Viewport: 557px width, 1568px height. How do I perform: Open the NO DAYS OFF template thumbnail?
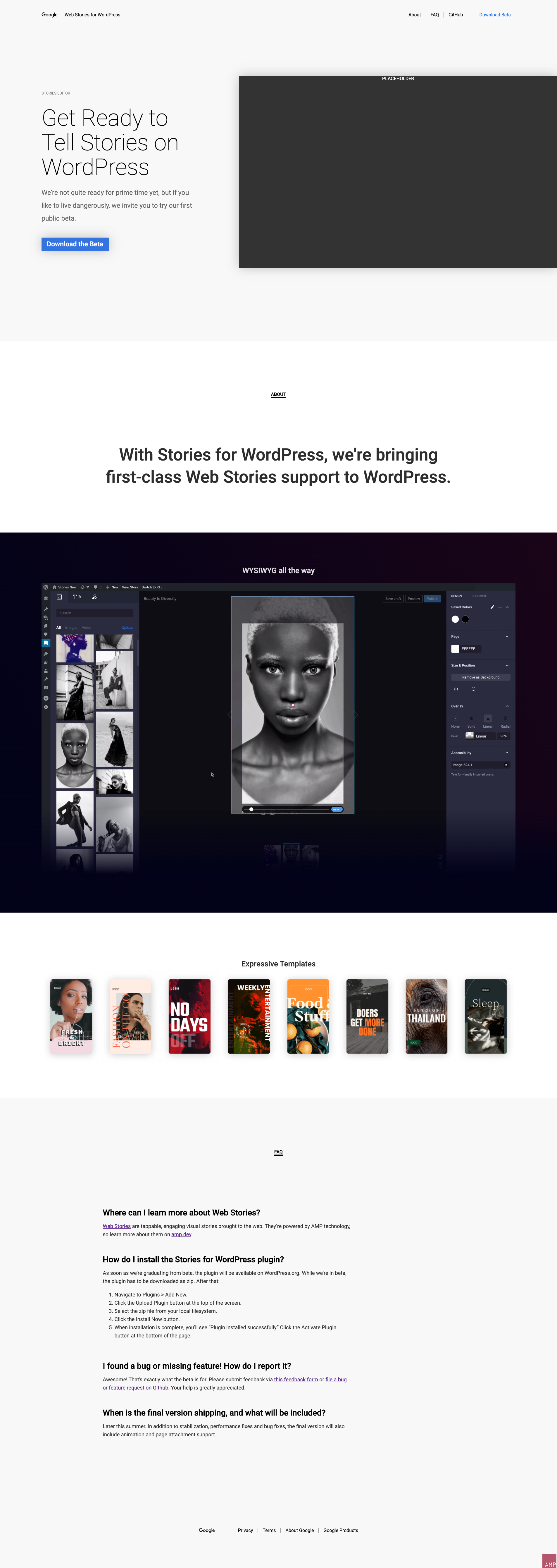coord(189,1016)
